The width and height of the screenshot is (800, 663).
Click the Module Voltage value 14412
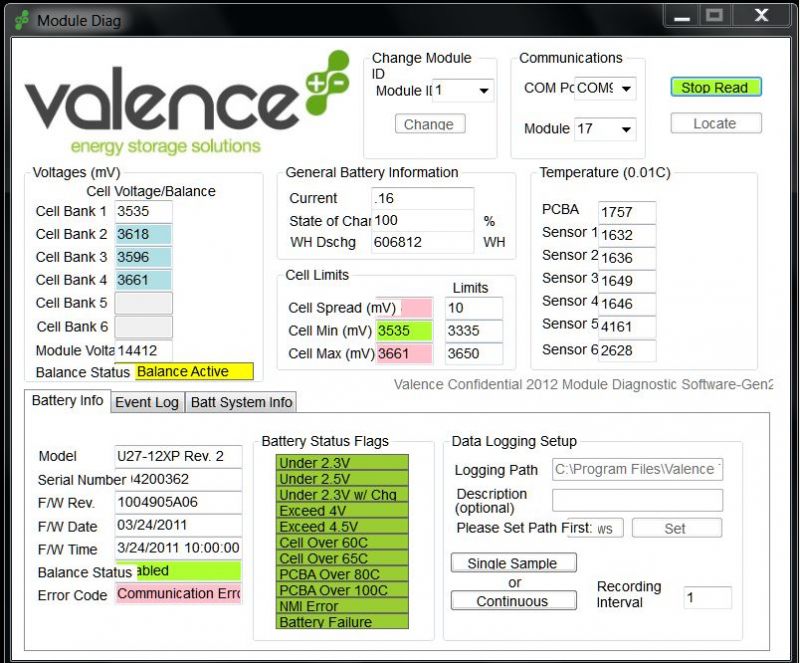[143, 351]
